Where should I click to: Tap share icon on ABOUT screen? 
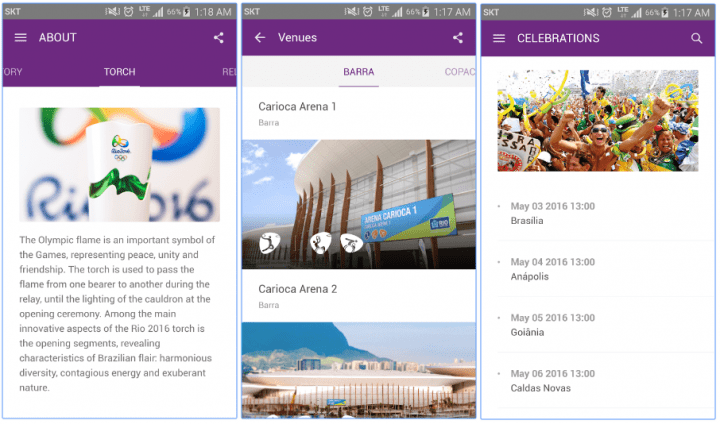(219, 38)
